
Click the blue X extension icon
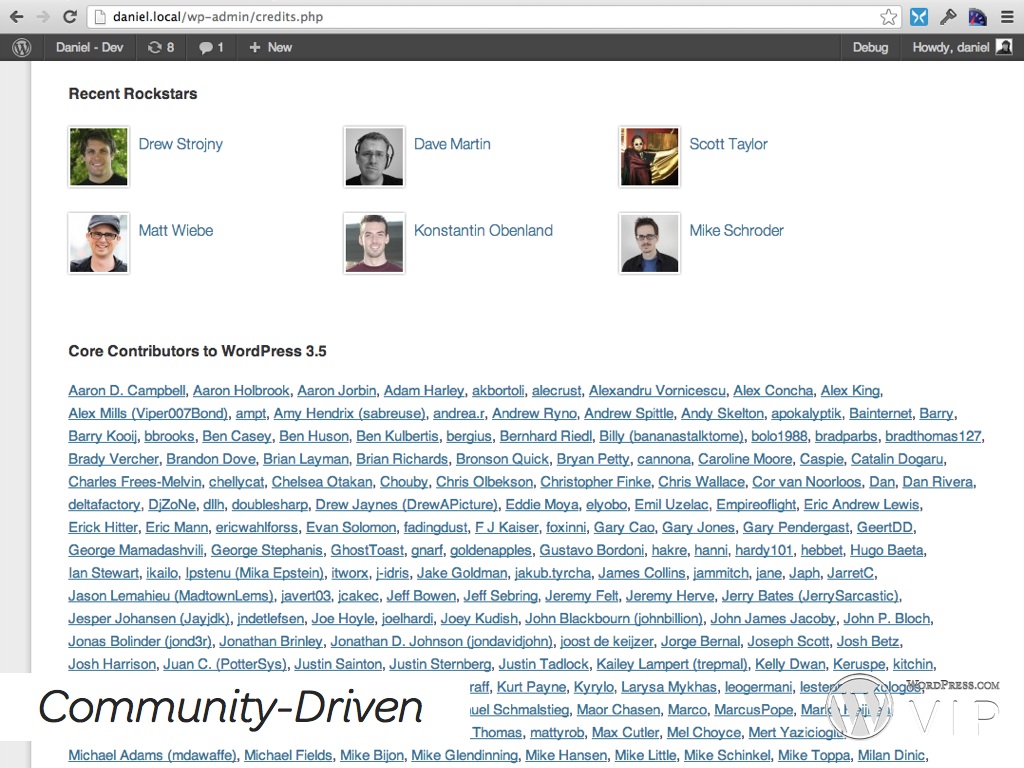pyautogui.click(x=918, y=17)
